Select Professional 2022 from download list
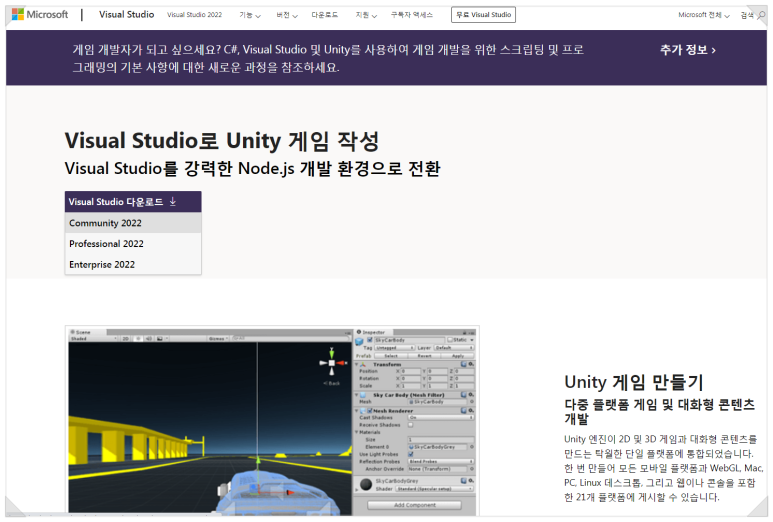Viewport: 773px width, 522px height. click(133, 244)
